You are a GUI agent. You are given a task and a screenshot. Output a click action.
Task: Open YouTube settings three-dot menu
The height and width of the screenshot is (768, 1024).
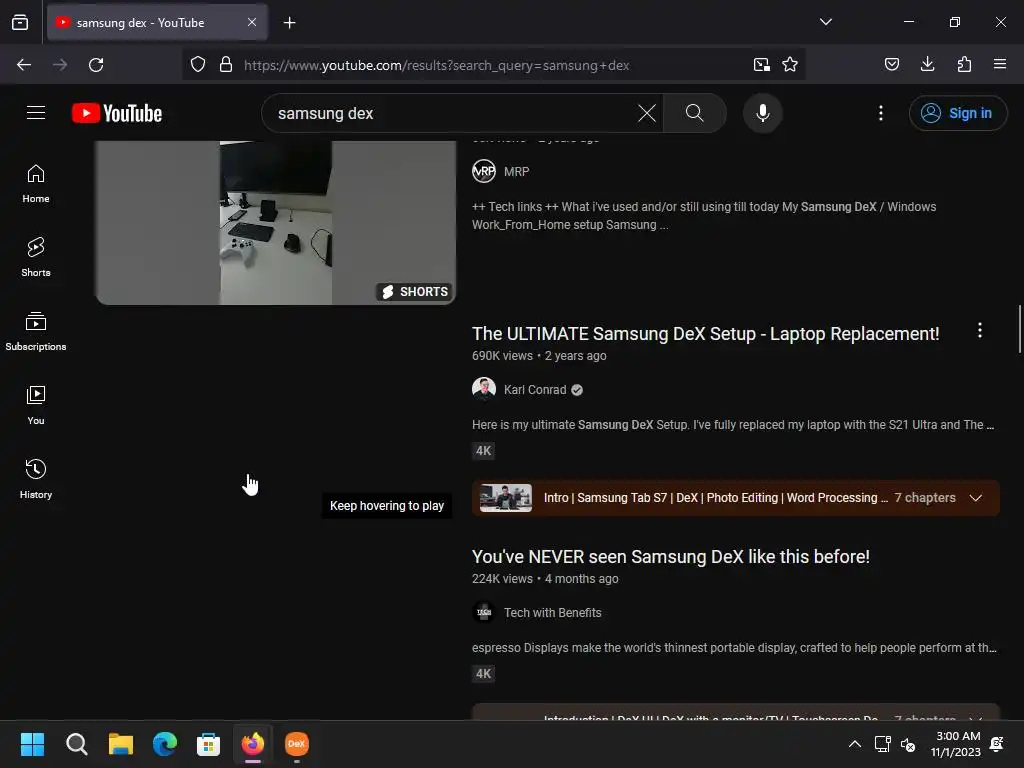(880, 113)
